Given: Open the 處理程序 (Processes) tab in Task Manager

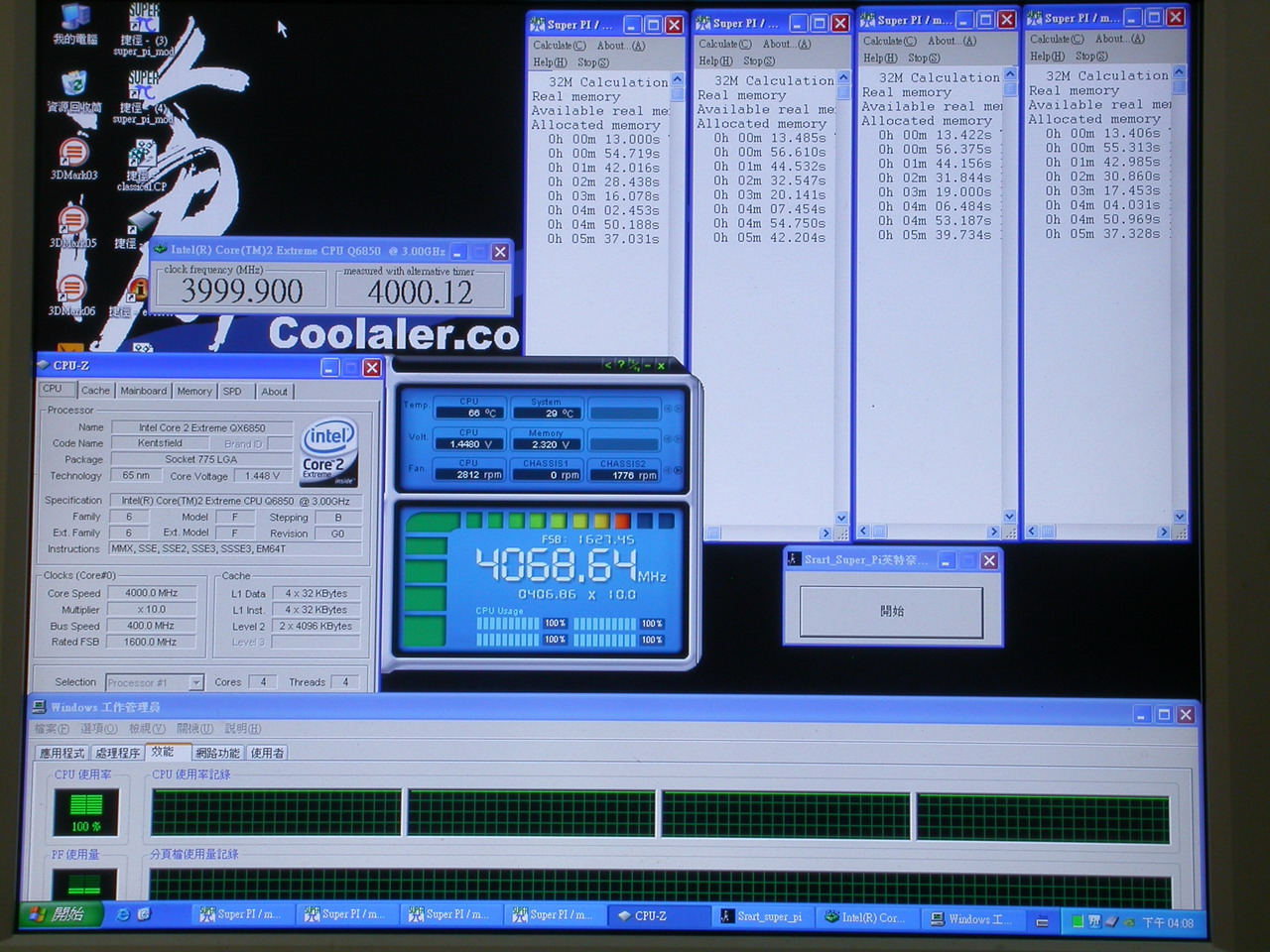Looking at the screenshot, I should coord(117,754).
